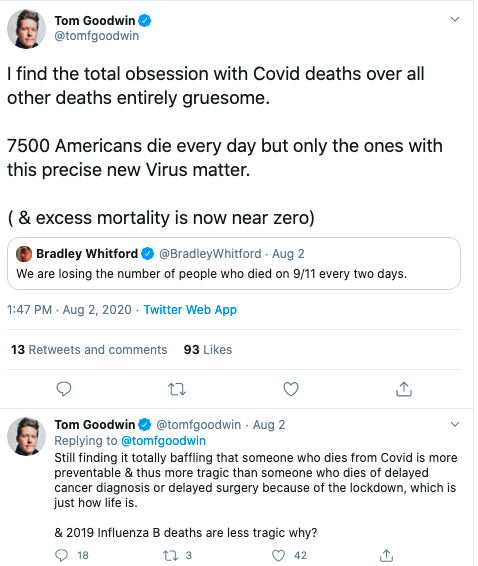Open Bradley Whitford's small avatar in quoted tweet

click(24, 254)
